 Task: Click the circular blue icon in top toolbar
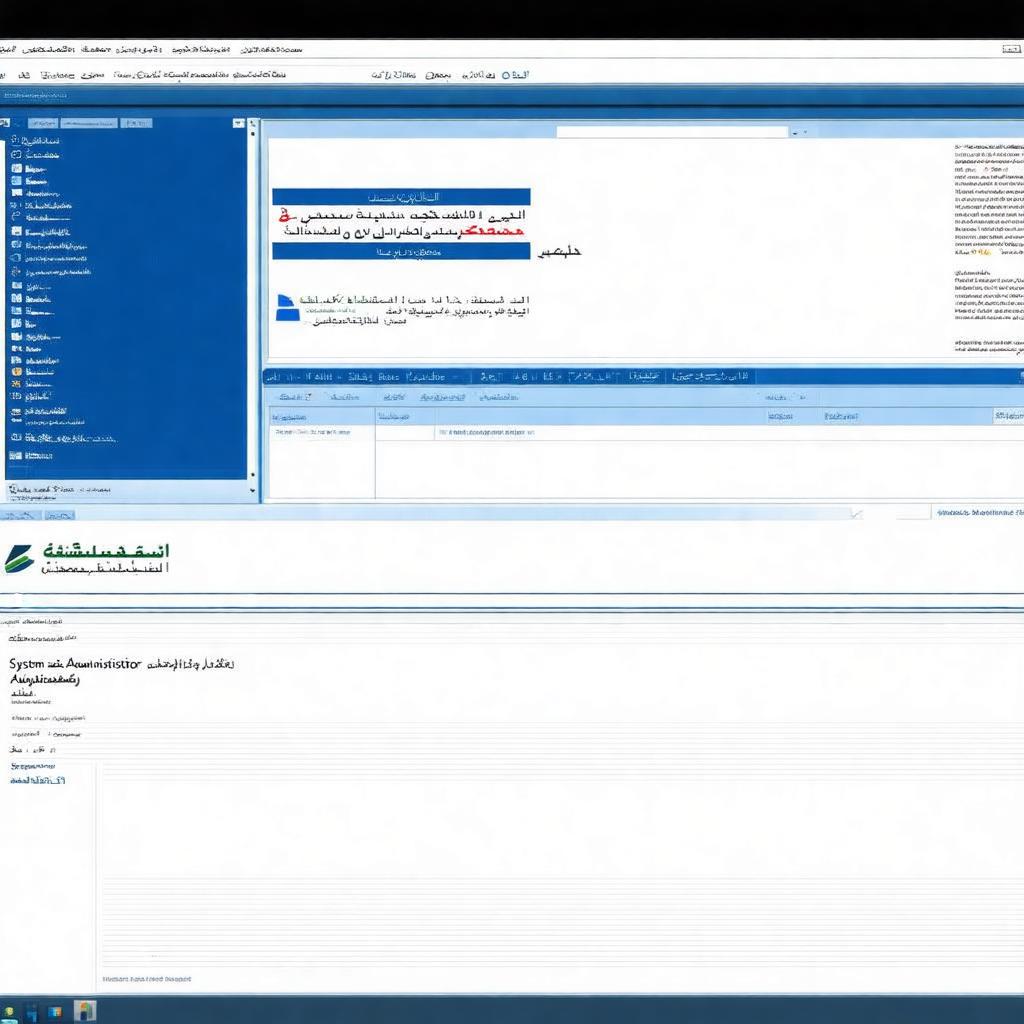507,74
